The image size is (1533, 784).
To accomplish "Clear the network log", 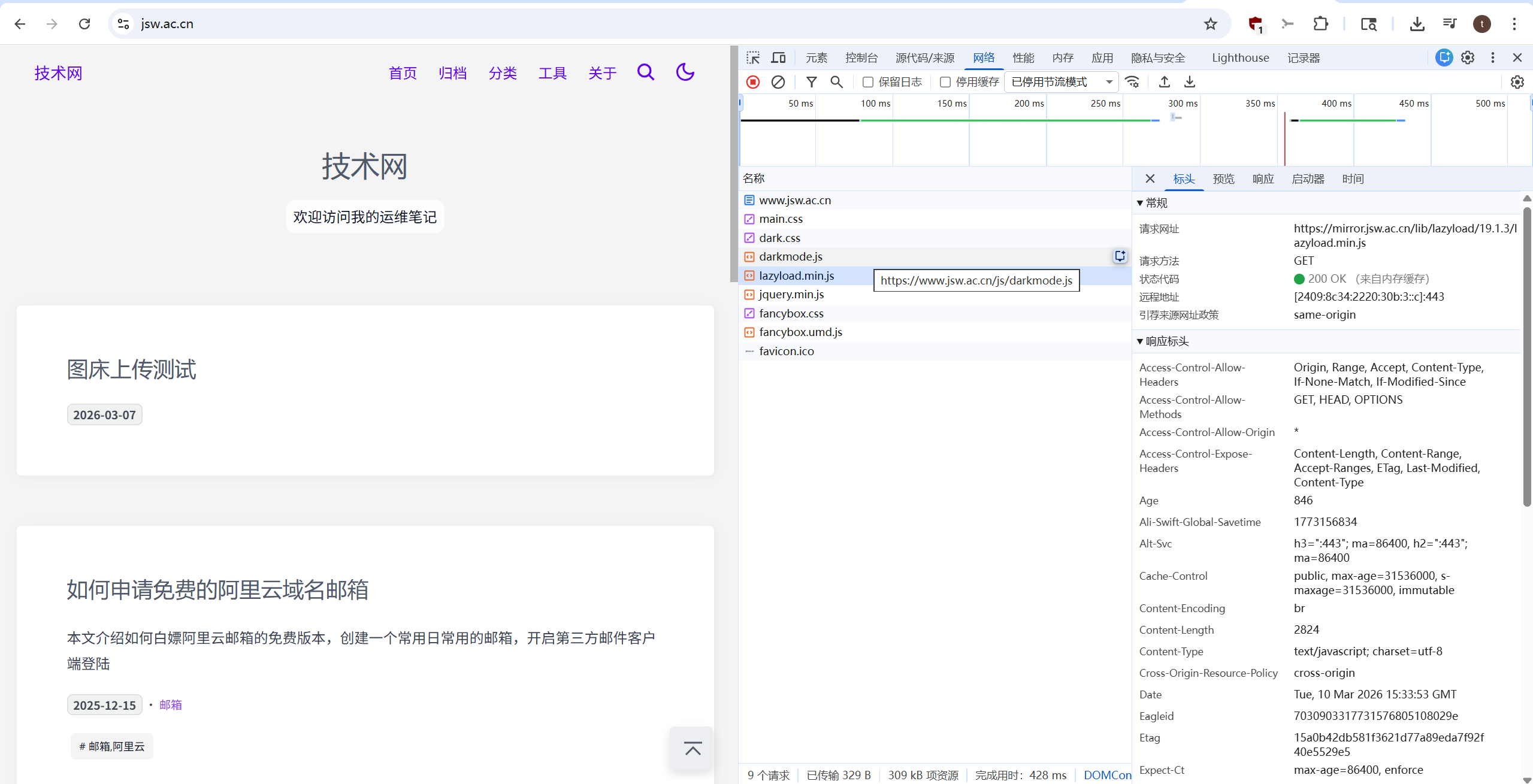I will (778, 82).
